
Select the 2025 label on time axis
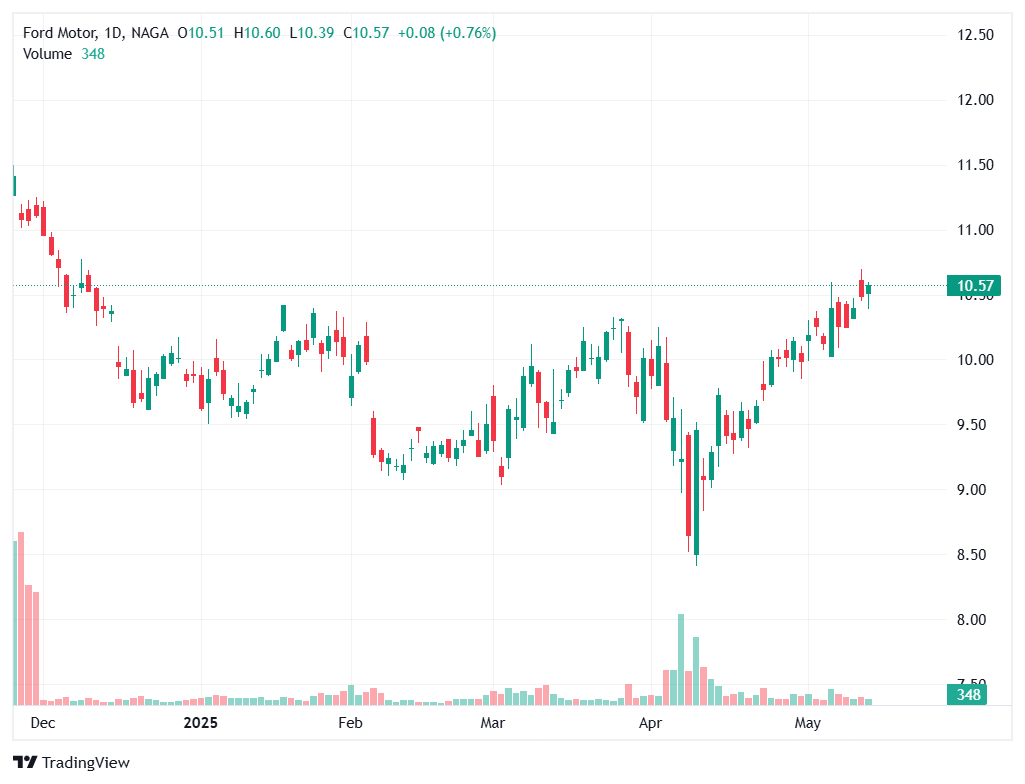200,722
